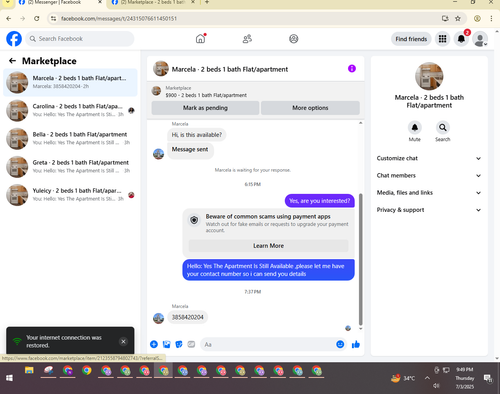Focus the Aa message input field

268,344
